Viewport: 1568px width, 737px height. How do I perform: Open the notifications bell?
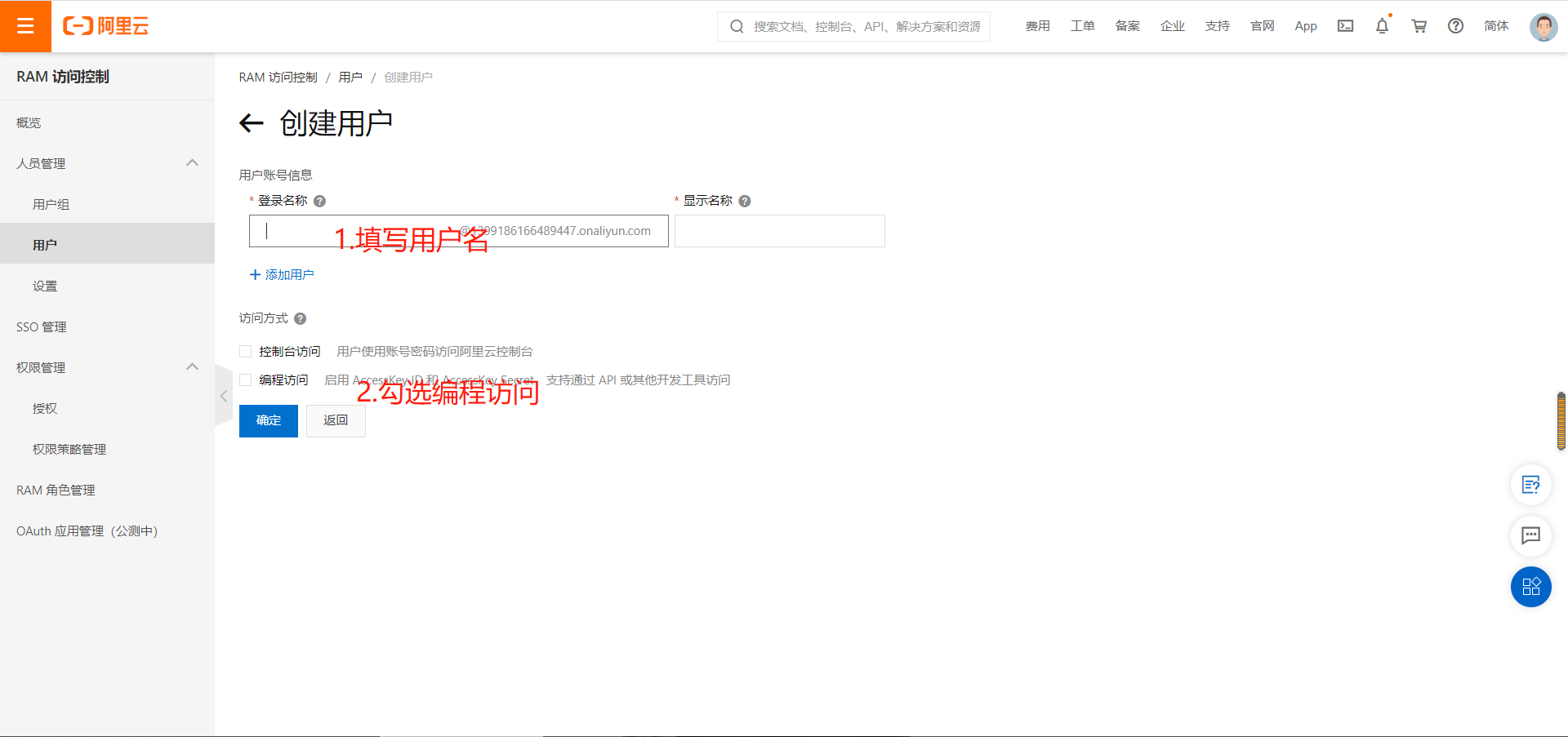point(1382,26)
